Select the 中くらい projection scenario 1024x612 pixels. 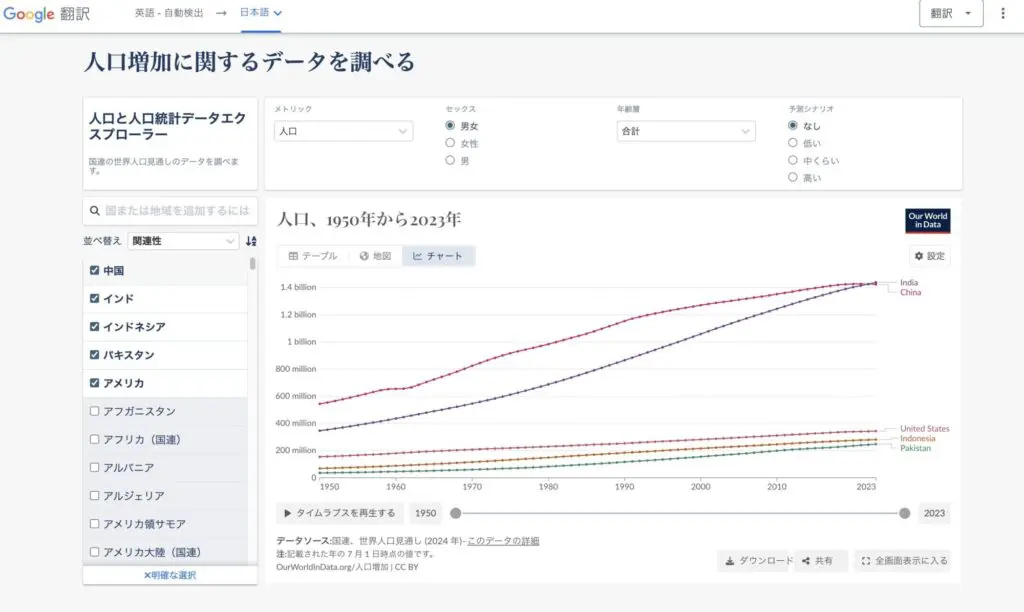(x=793, y=160)
